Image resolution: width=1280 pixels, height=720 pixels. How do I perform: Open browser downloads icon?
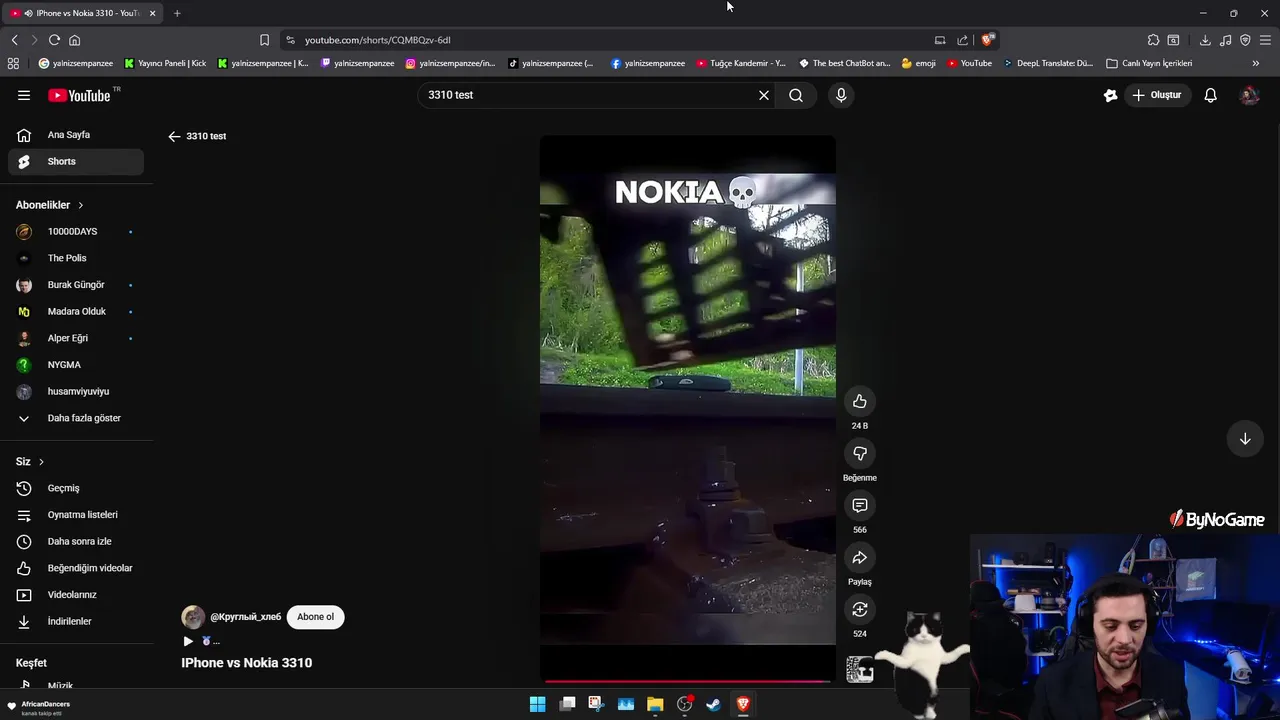(1205, 40)
